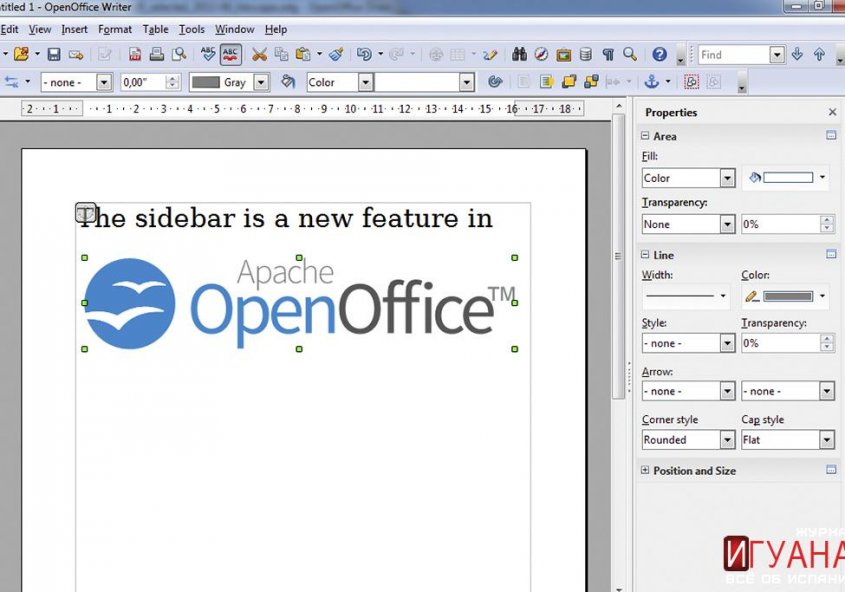Click the Zoom magnifier icon

point(629,54)
